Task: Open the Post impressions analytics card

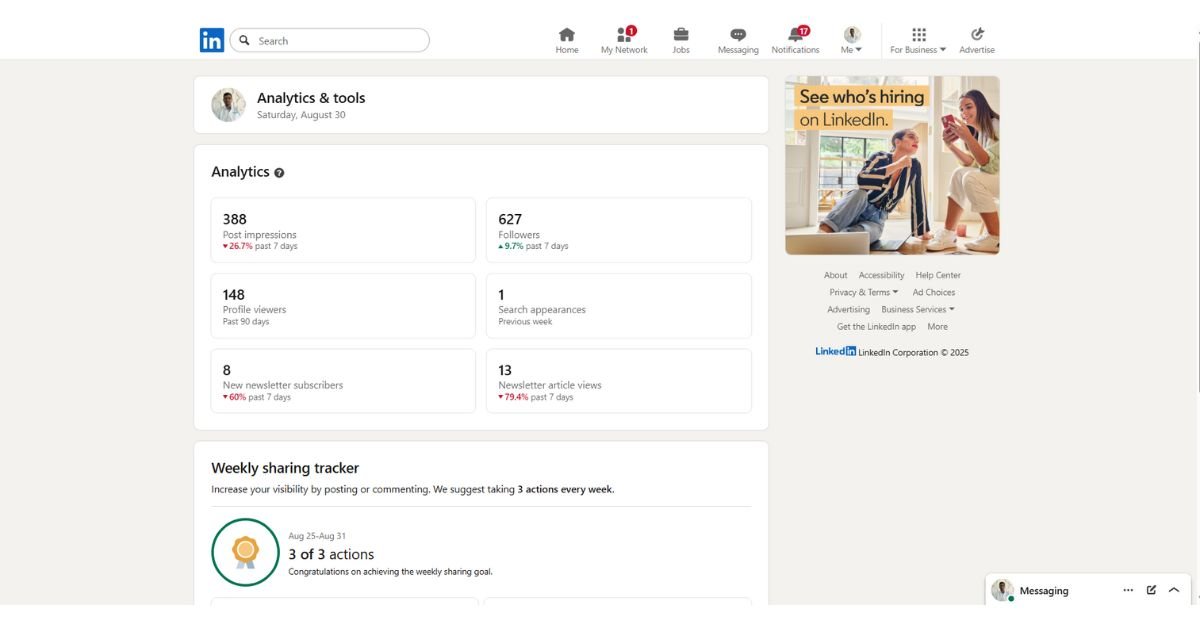Action: pyautogui.click(x=343, y=230)
